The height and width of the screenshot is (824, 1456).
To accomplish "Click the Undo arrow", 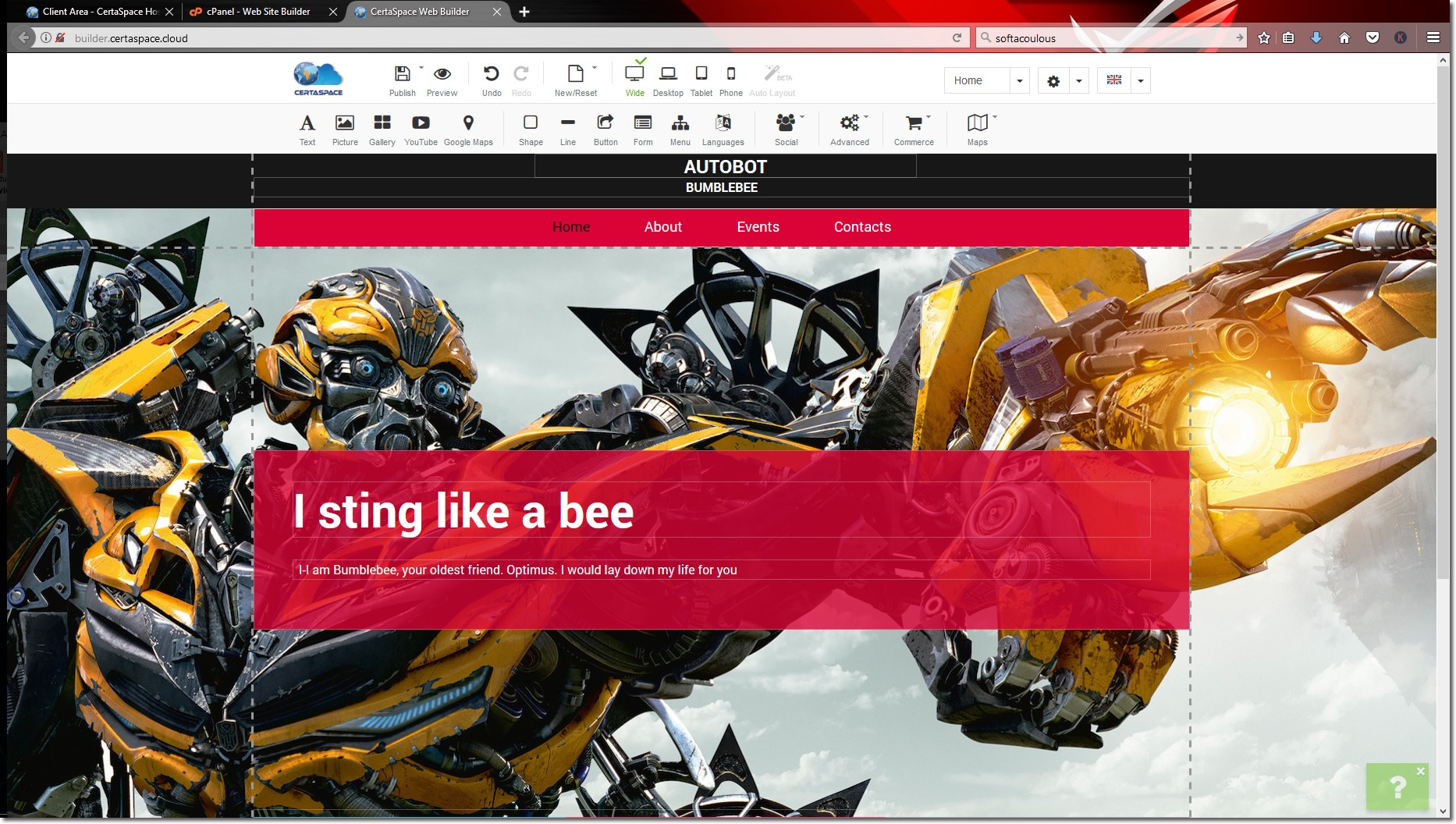I will (x=491, y=74).
